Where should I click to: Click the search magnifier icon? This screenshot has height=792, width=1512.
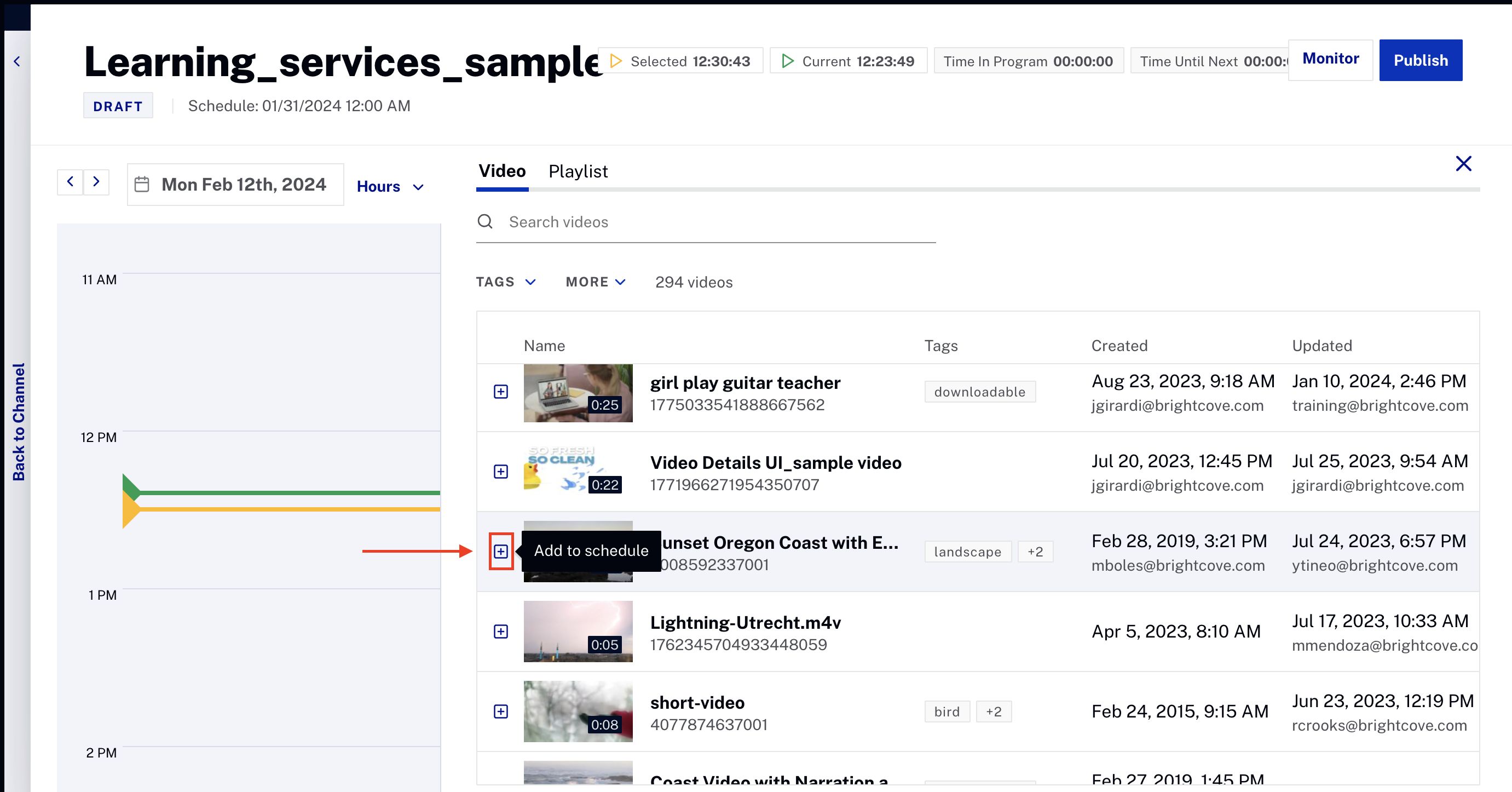pos(485,221)
